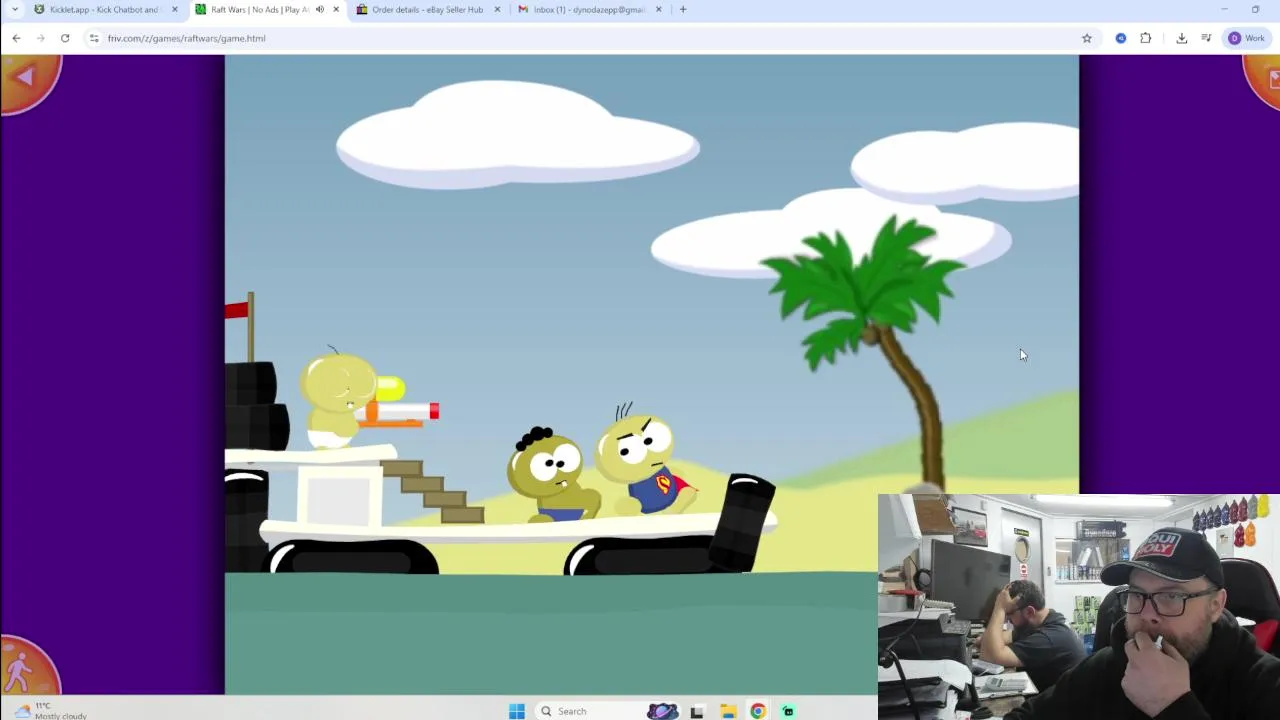Open the tab search dropdown arrow
This screenshot has width=1280, height=720.
point(14,10)
